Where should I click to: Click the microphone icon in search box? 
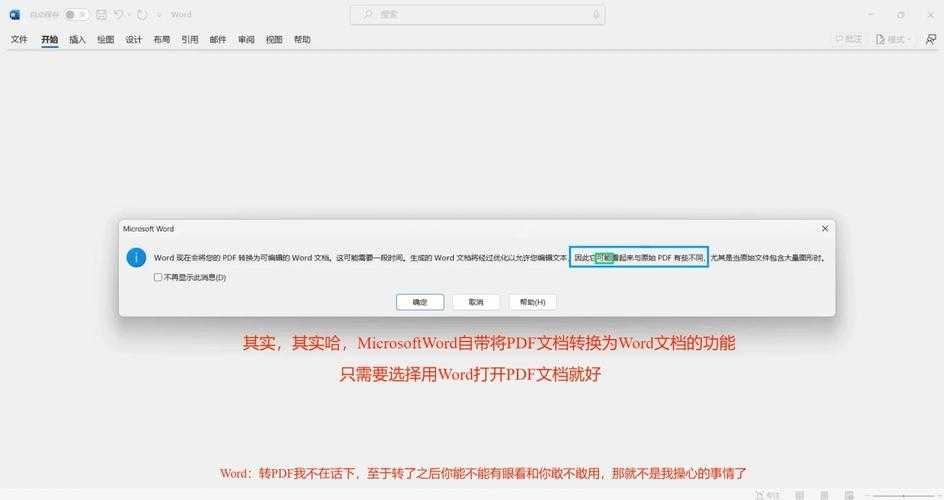[x=597, y=15]
